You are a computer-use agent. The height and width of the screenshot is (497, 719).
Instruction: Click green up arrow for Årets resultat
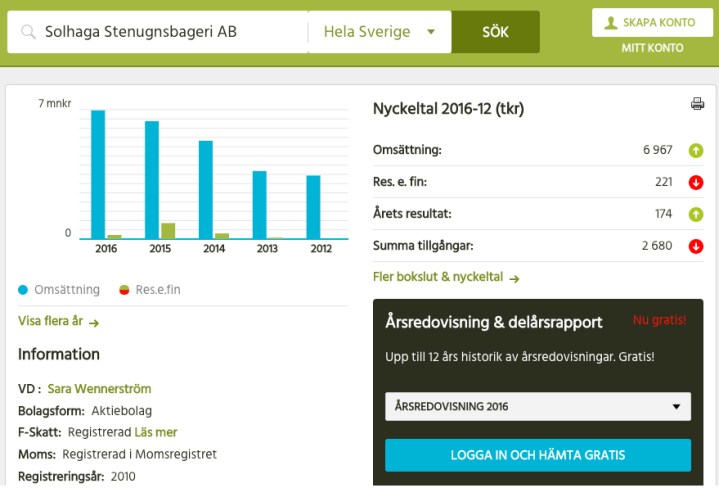696,214
